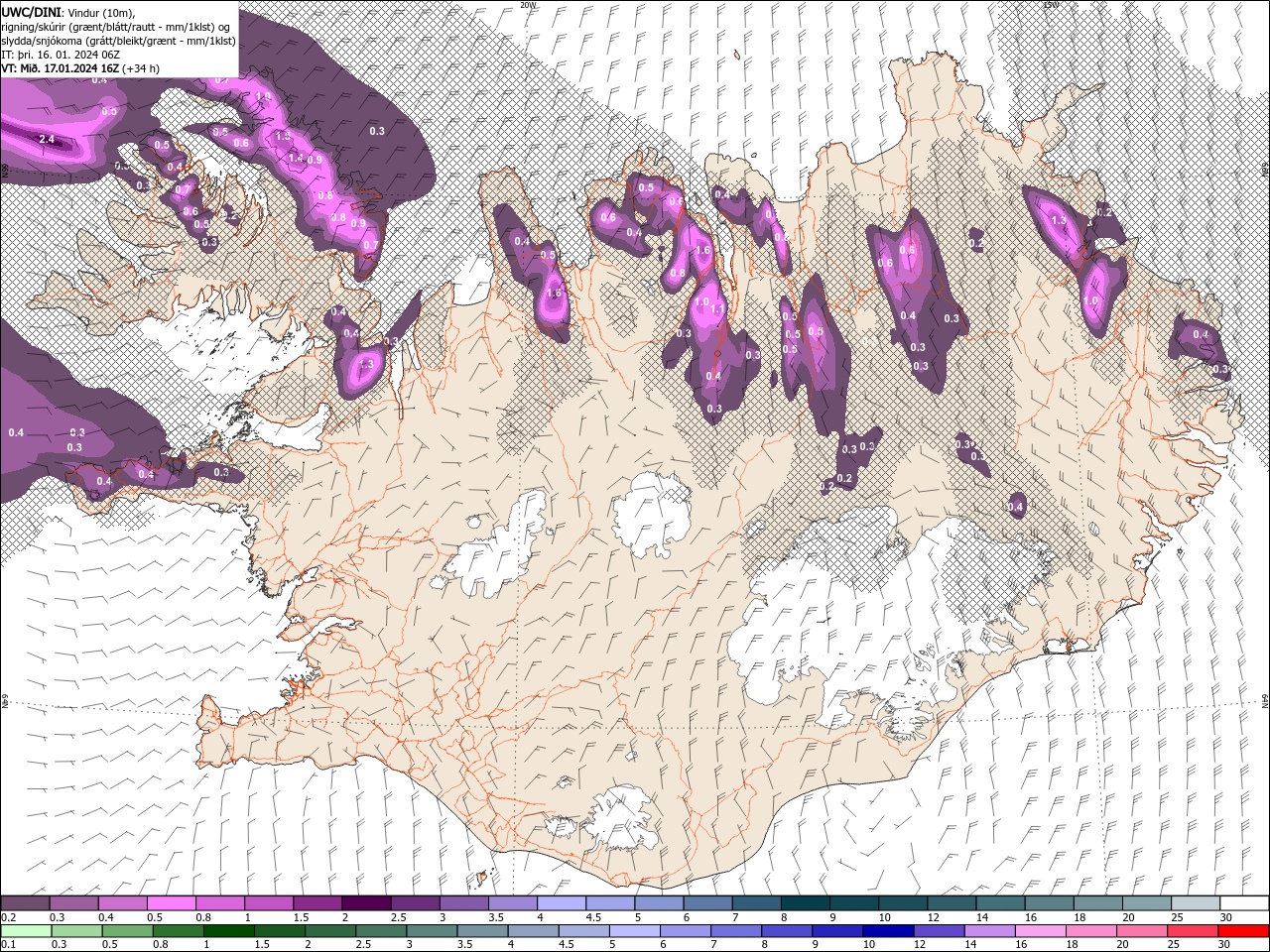Click top legend row swatch labeled 1.5
1270x952 pixels.
317,903
